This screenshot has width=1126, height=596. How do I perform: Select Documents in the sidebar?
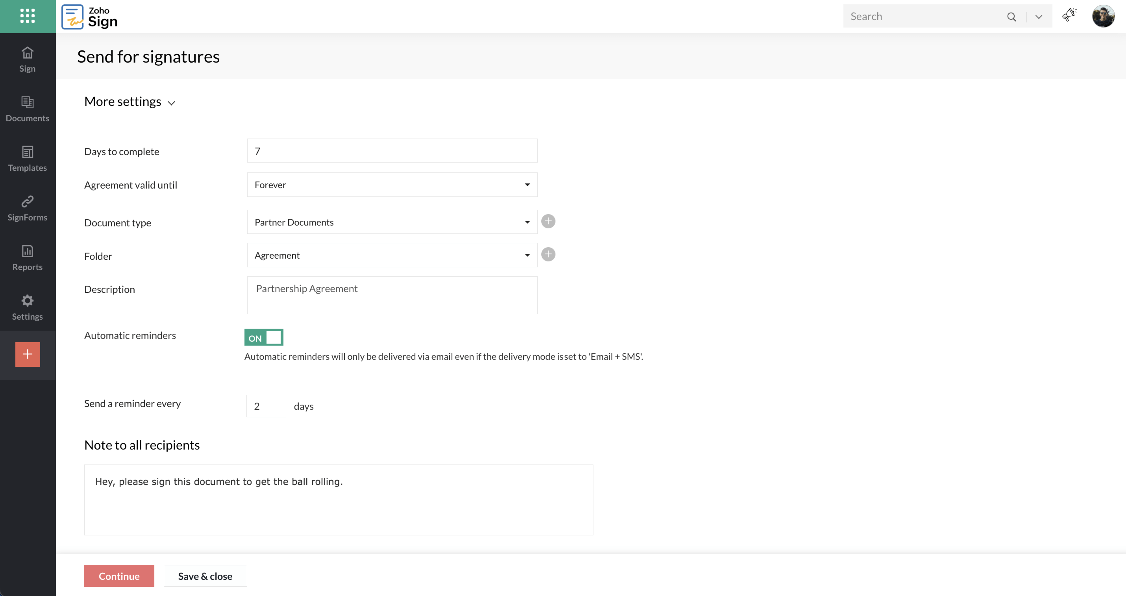27,110
